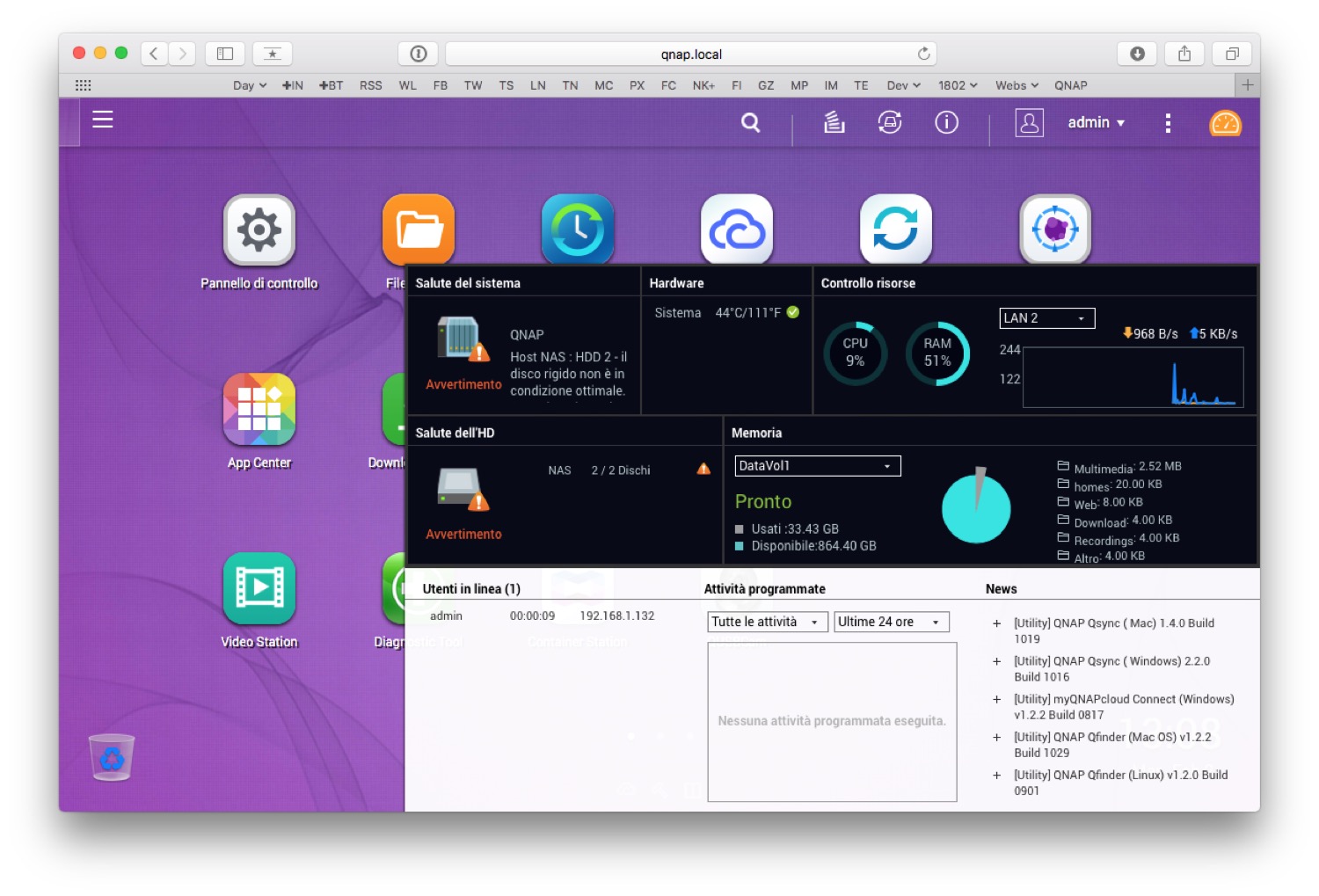Screen dimensions: 1319x896
Task: Expand the Day bookmarks folder
Action: pyautogui.click(x=250, y=85)
